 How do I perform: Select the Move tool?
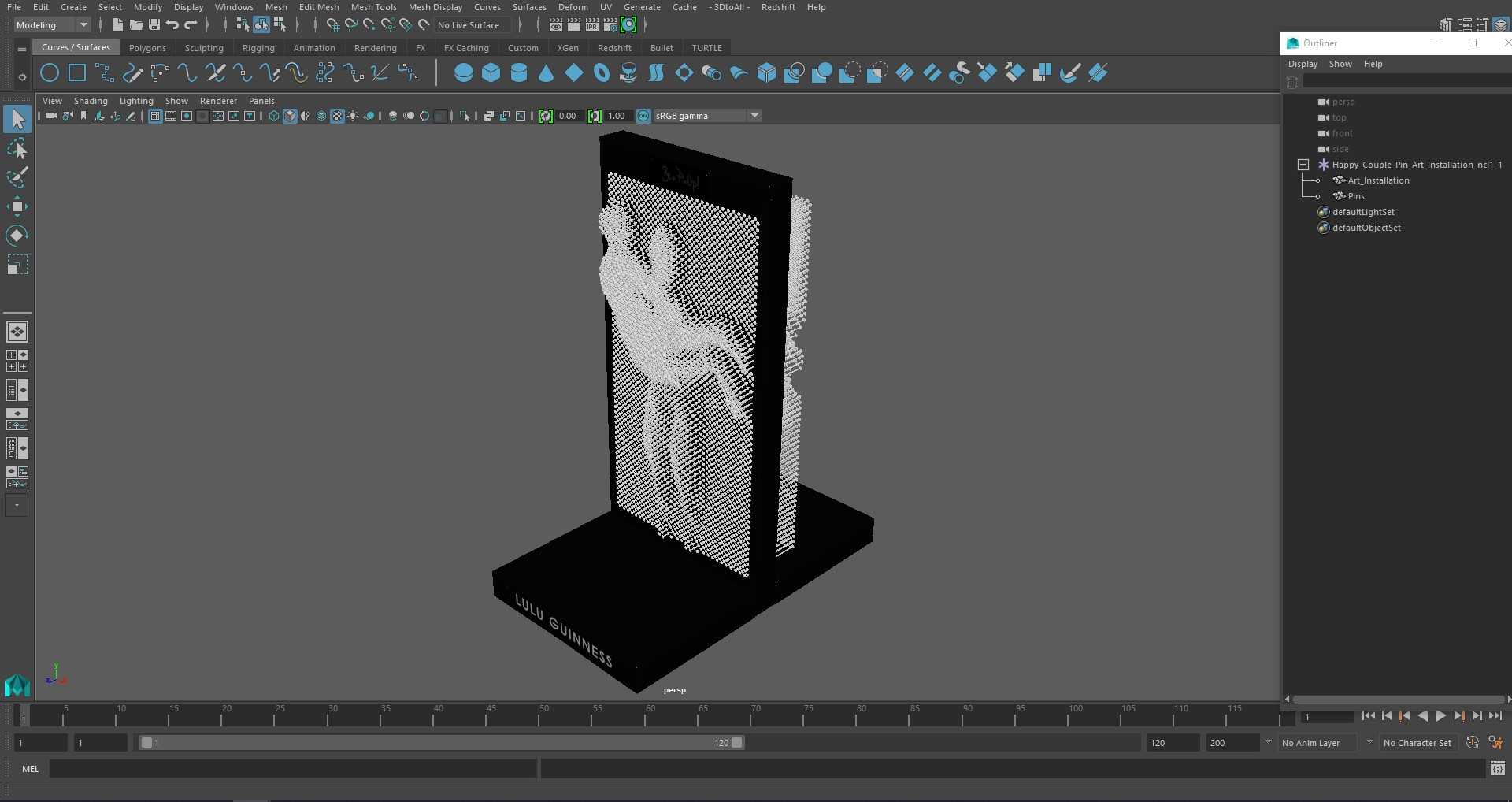click(17, 206)
